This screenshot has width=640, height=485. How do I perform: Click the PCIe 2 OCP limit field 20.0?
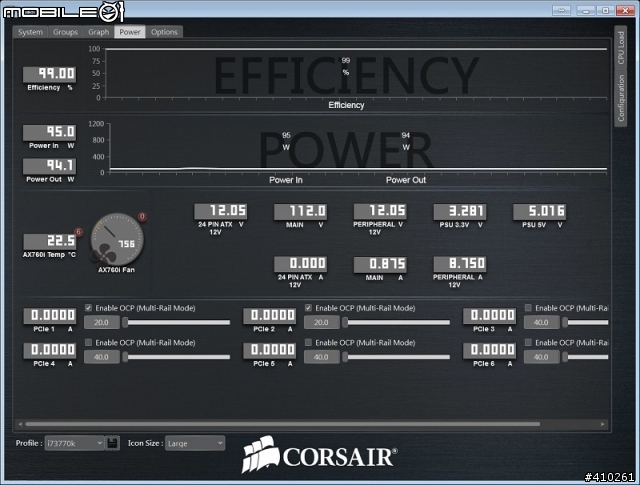click(x=322, y=323)
